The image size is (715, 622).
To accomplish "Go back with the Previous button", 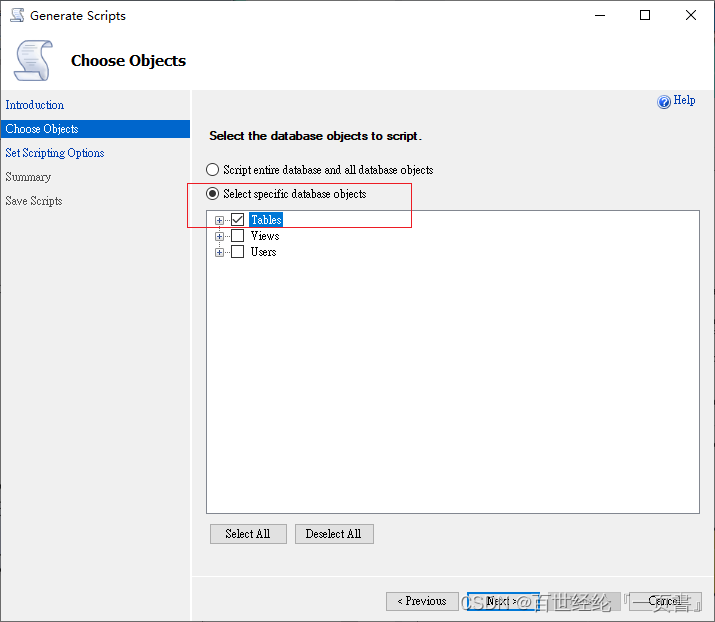I will click(422, 601).
